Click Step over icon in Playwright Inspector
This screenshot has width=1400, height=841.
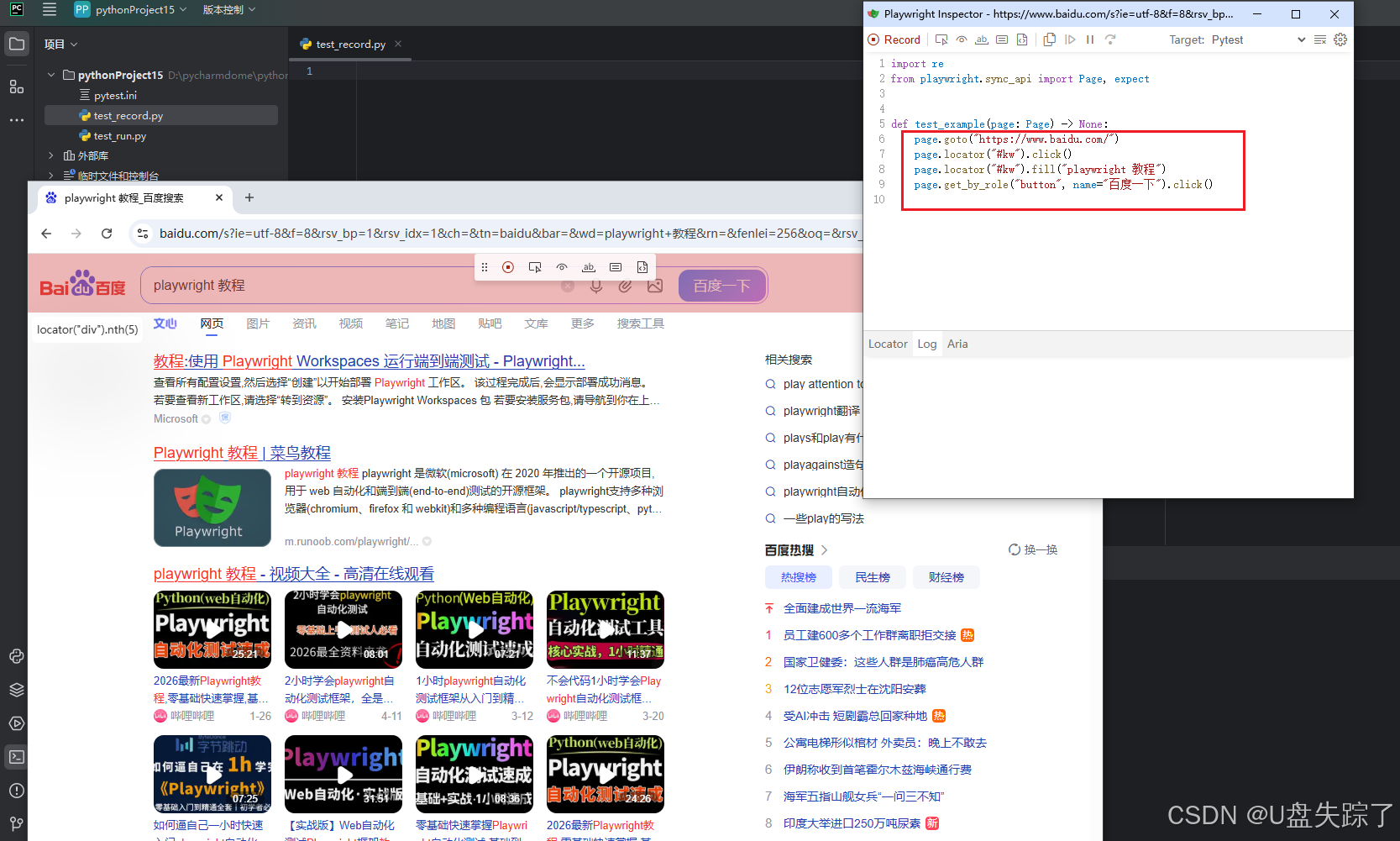(1110, 39)
